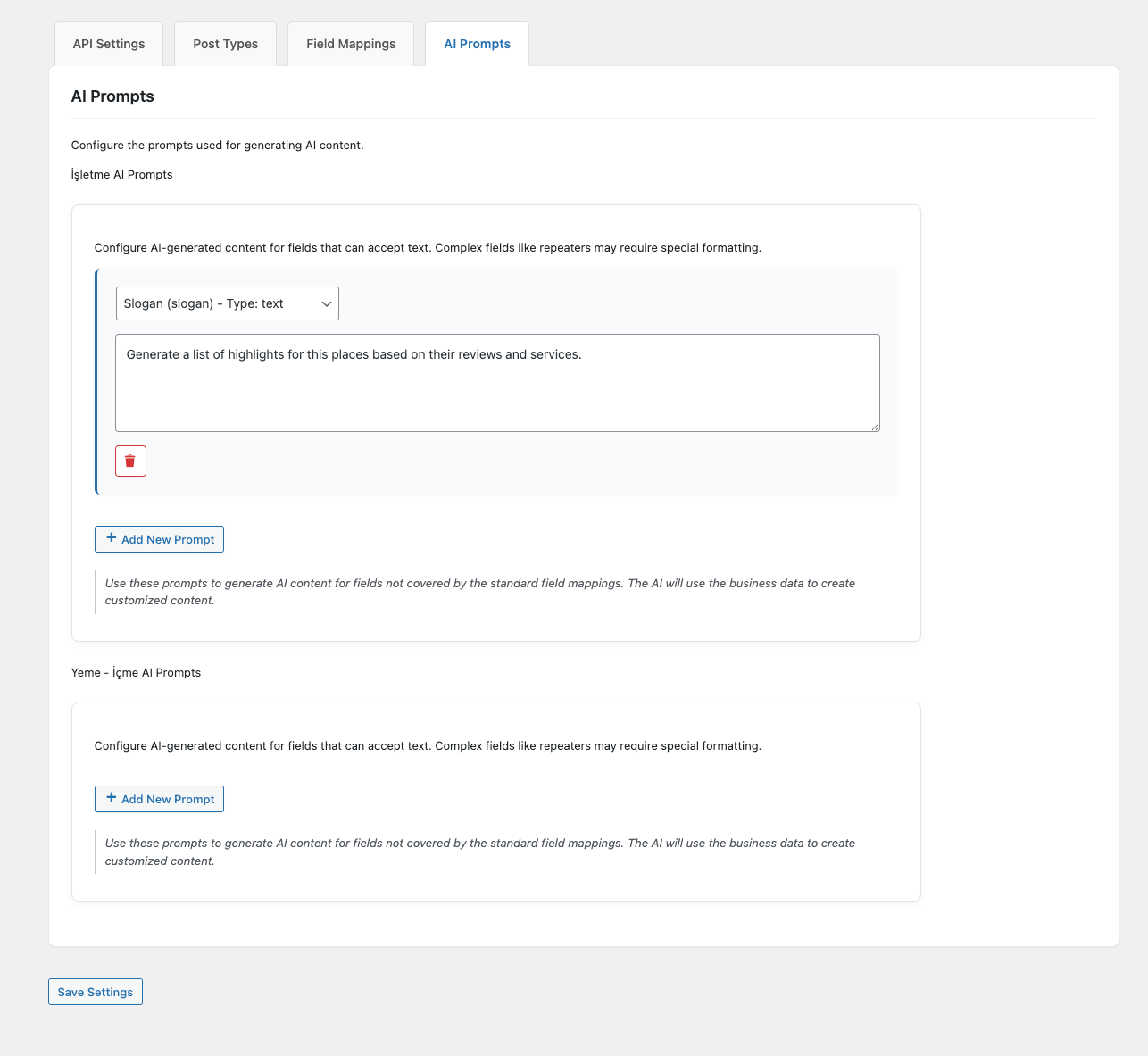Click the italic help note in the İşletme panel
1148x1056 pixels.
479,592
